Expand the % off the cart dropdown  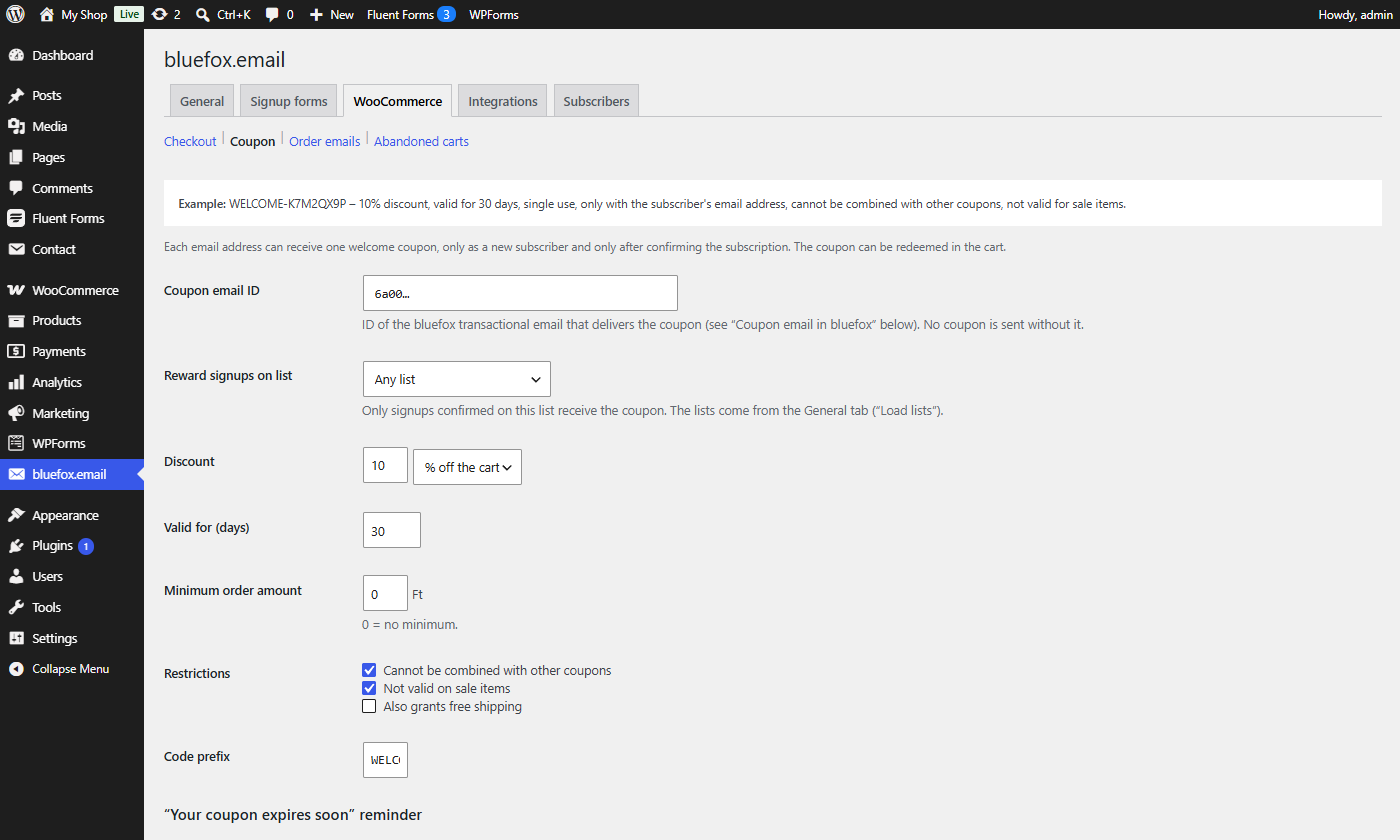(467, 467)
